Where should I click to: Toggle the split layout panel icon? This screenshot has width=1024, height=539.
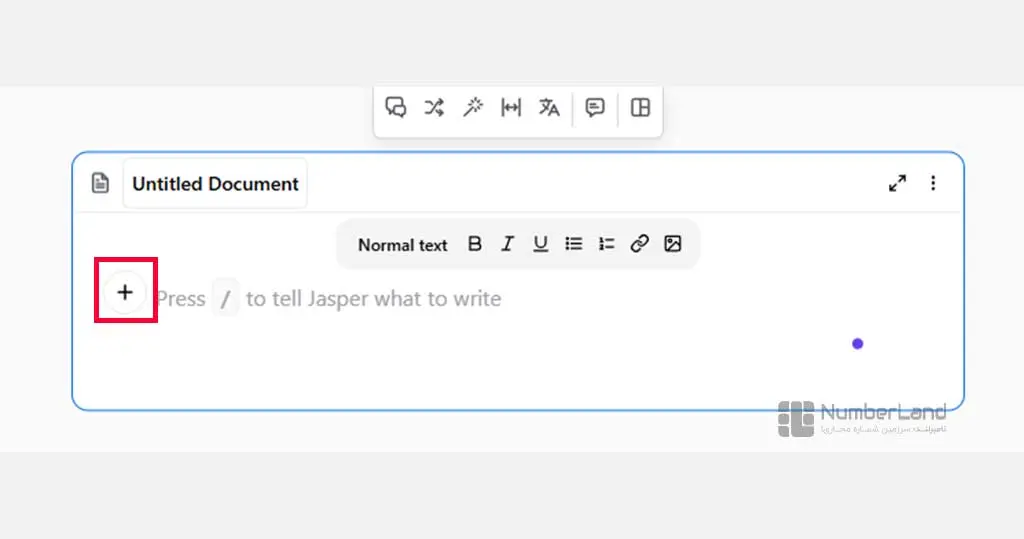click(641, 107)
